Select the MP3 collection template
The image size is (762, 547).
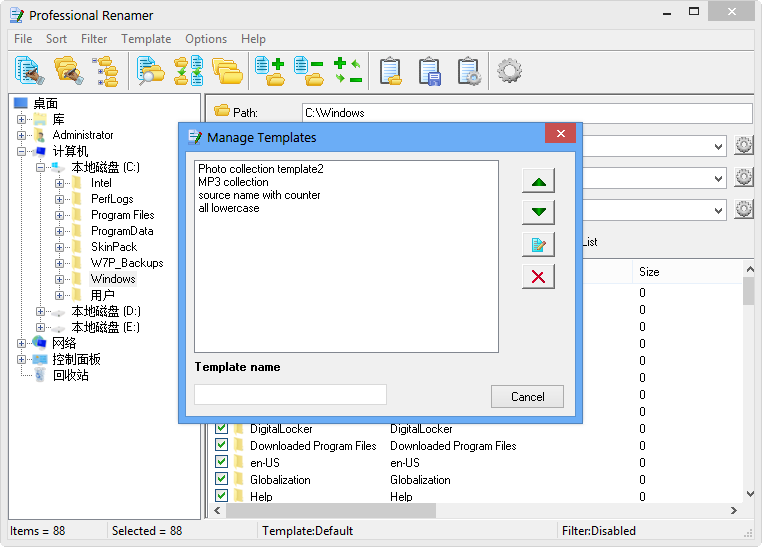click(233, 182)
